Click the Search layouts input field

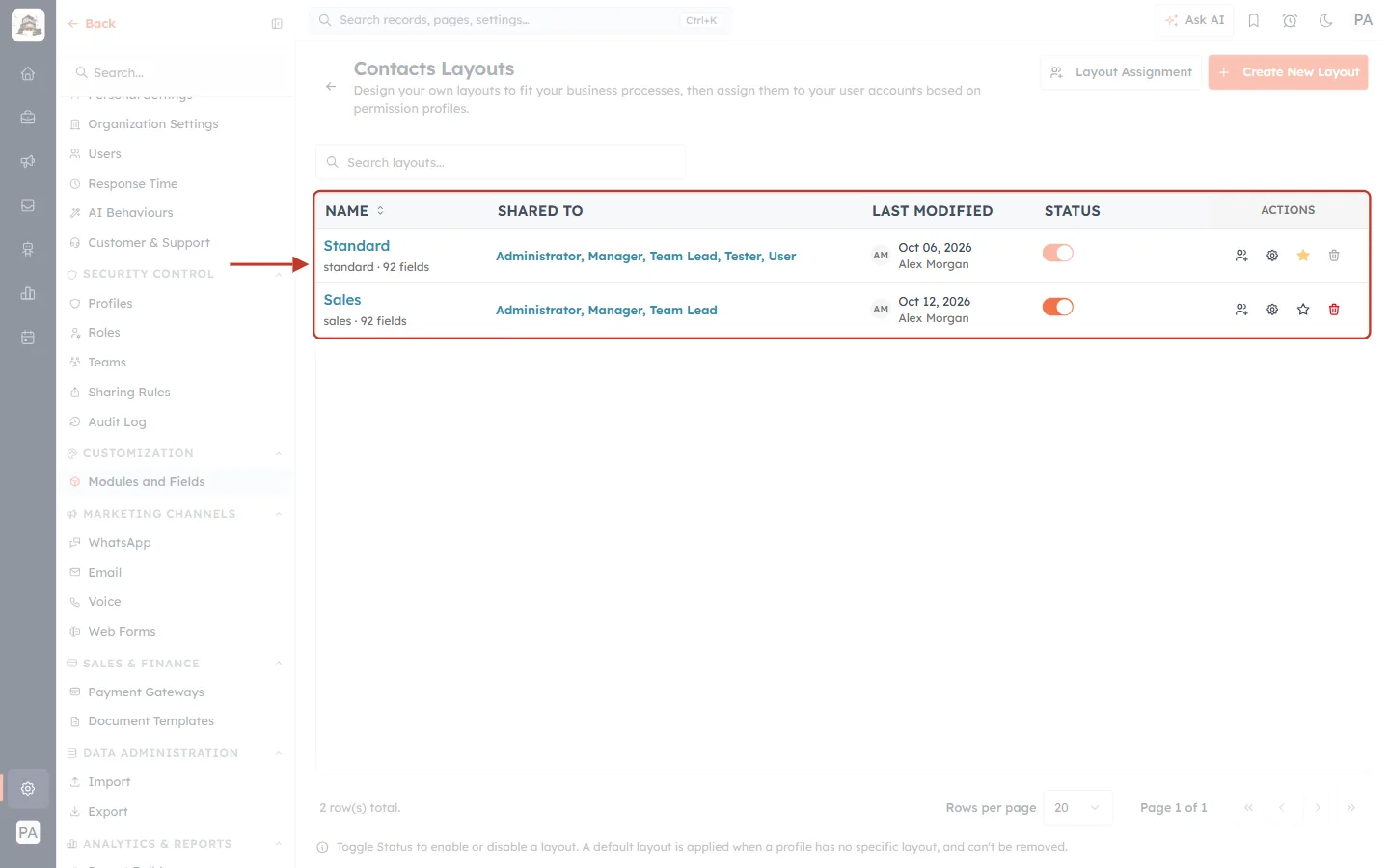(501, 162)
